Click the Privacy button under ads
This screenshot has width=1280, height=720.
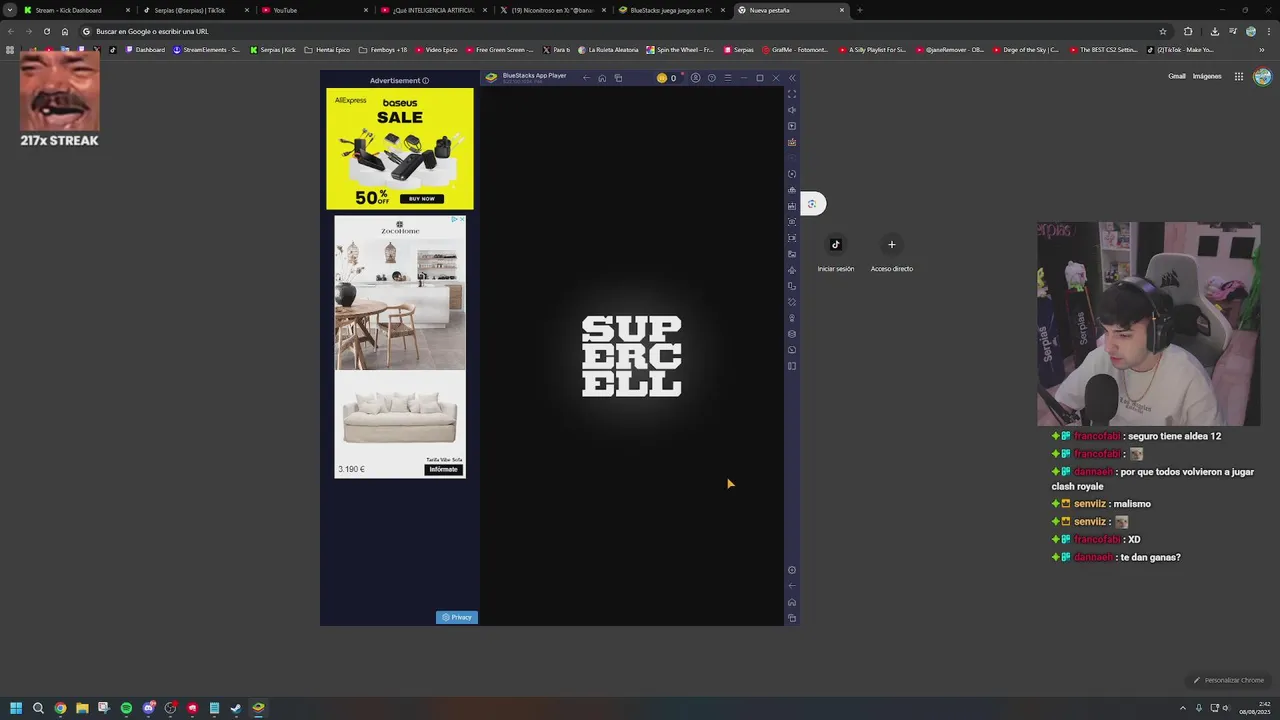click(x=457, y=617)
